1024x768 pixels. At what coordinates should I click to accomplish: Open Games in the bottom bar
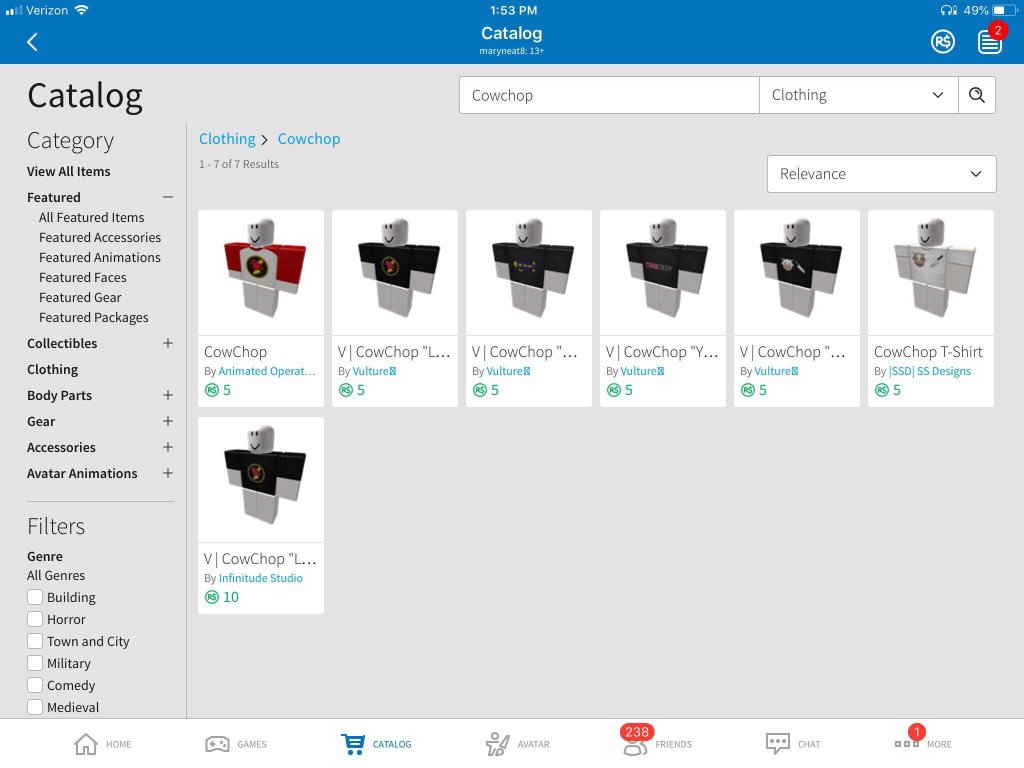pyautogui.click(x=236, y=744)
